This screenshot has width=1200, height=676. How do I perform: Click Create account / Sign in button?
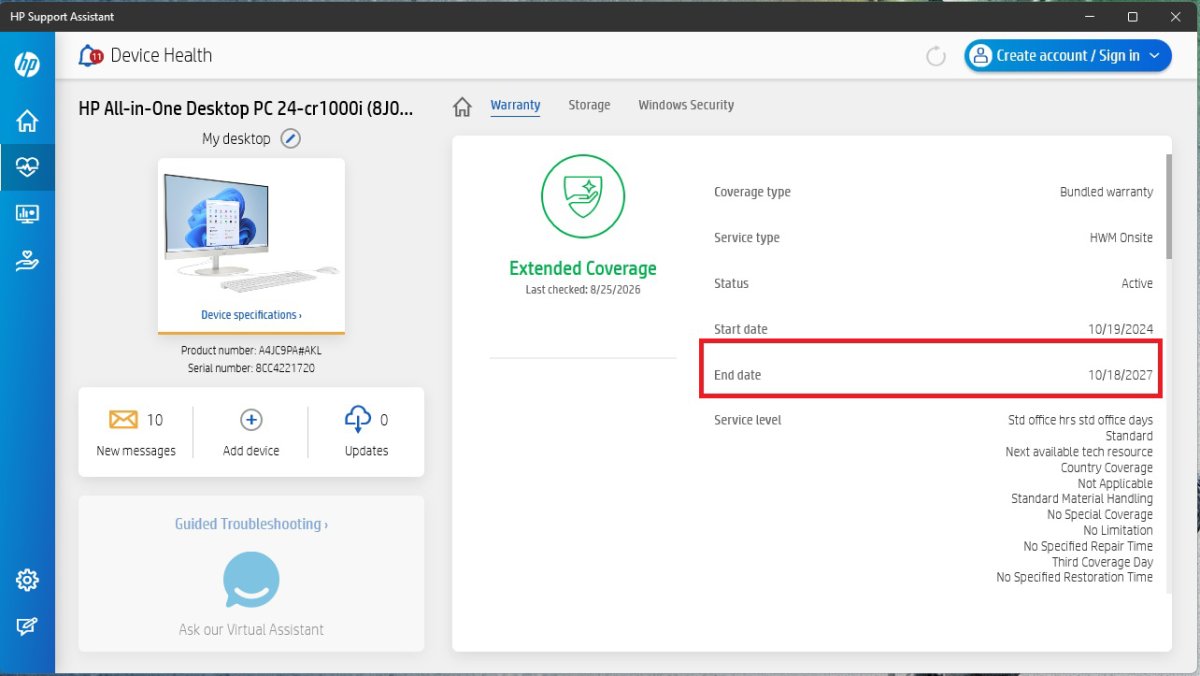click(1068, 56)
